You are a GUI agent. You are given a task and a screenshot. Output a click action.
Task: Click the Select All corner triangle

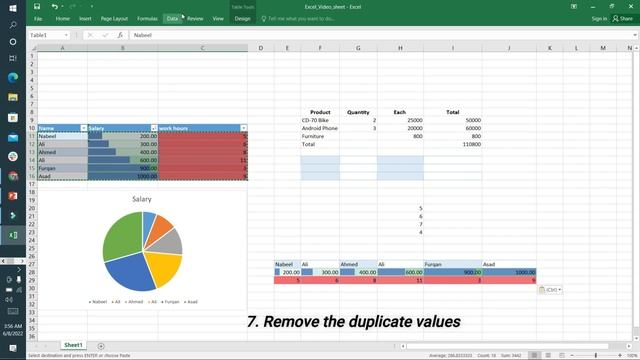[33, 48]
